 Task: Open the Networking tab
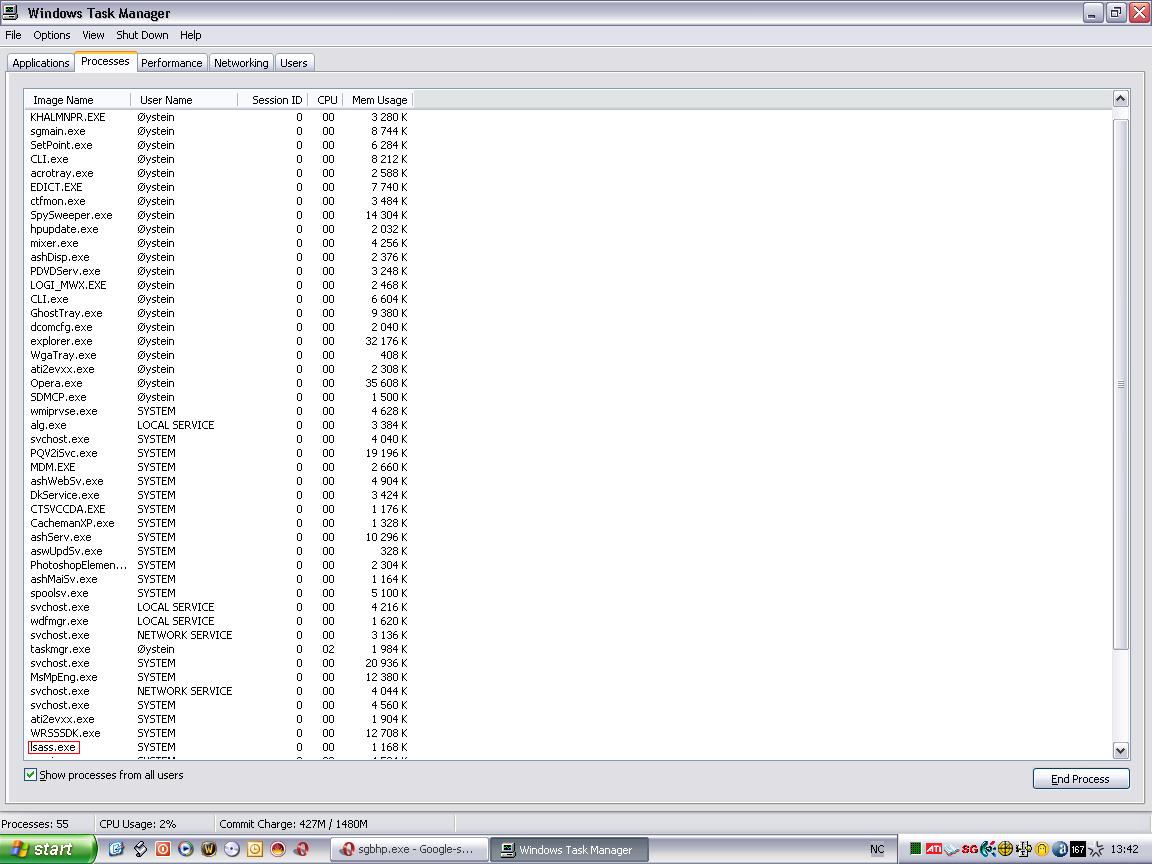(x=241, y=63)
